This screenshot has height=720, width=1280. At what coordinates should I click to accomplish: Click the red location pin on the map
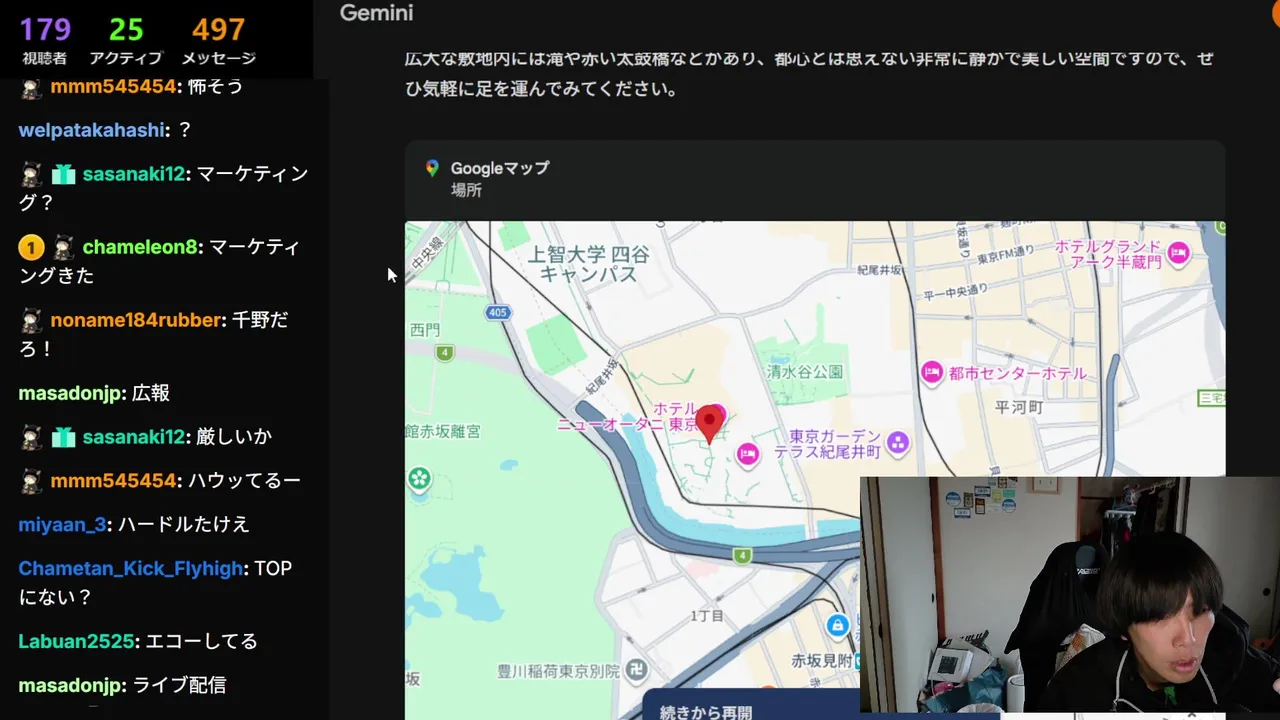coord(710,424)
